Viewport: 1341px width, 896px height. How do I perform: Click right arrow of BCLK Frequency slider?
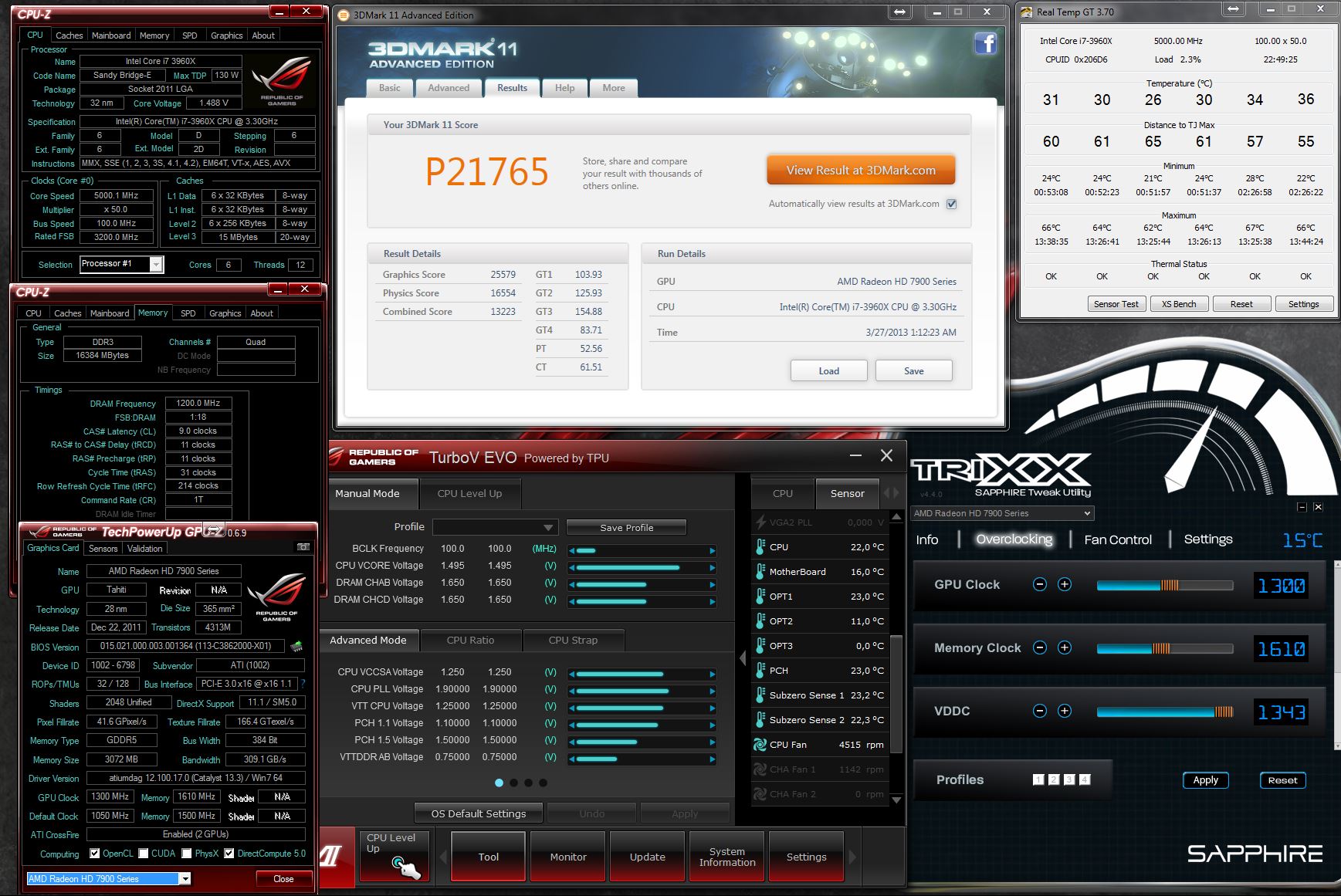coord(713,550)
